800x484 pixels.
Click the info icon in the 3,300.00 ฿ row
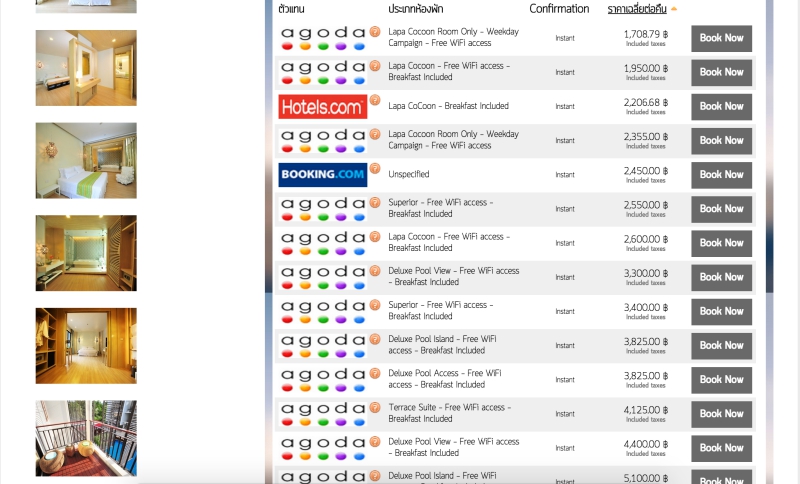(375, 271)
